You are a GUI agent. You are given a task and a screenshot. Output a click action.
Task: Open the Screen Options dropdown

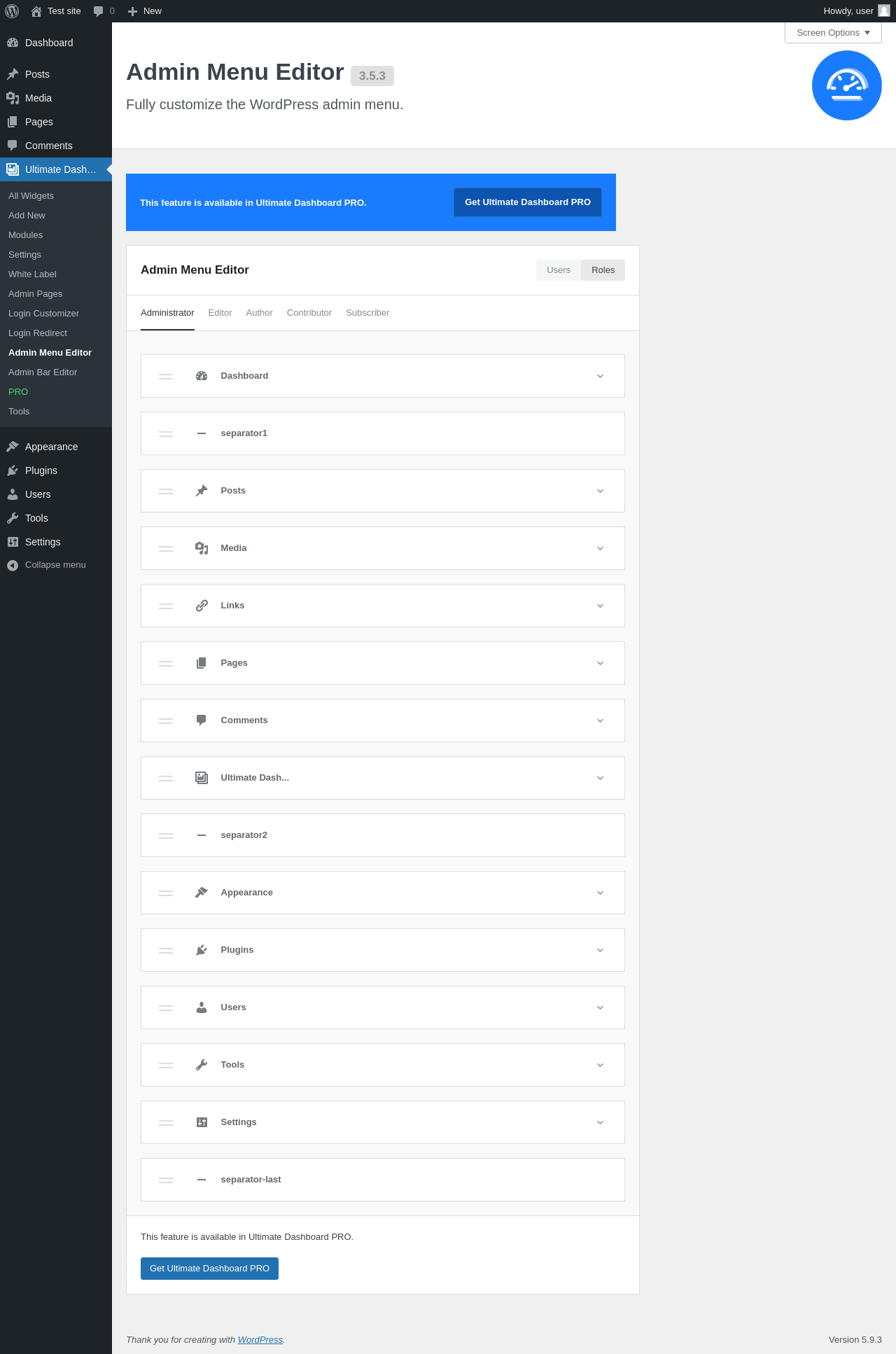(x=833, y=33)
